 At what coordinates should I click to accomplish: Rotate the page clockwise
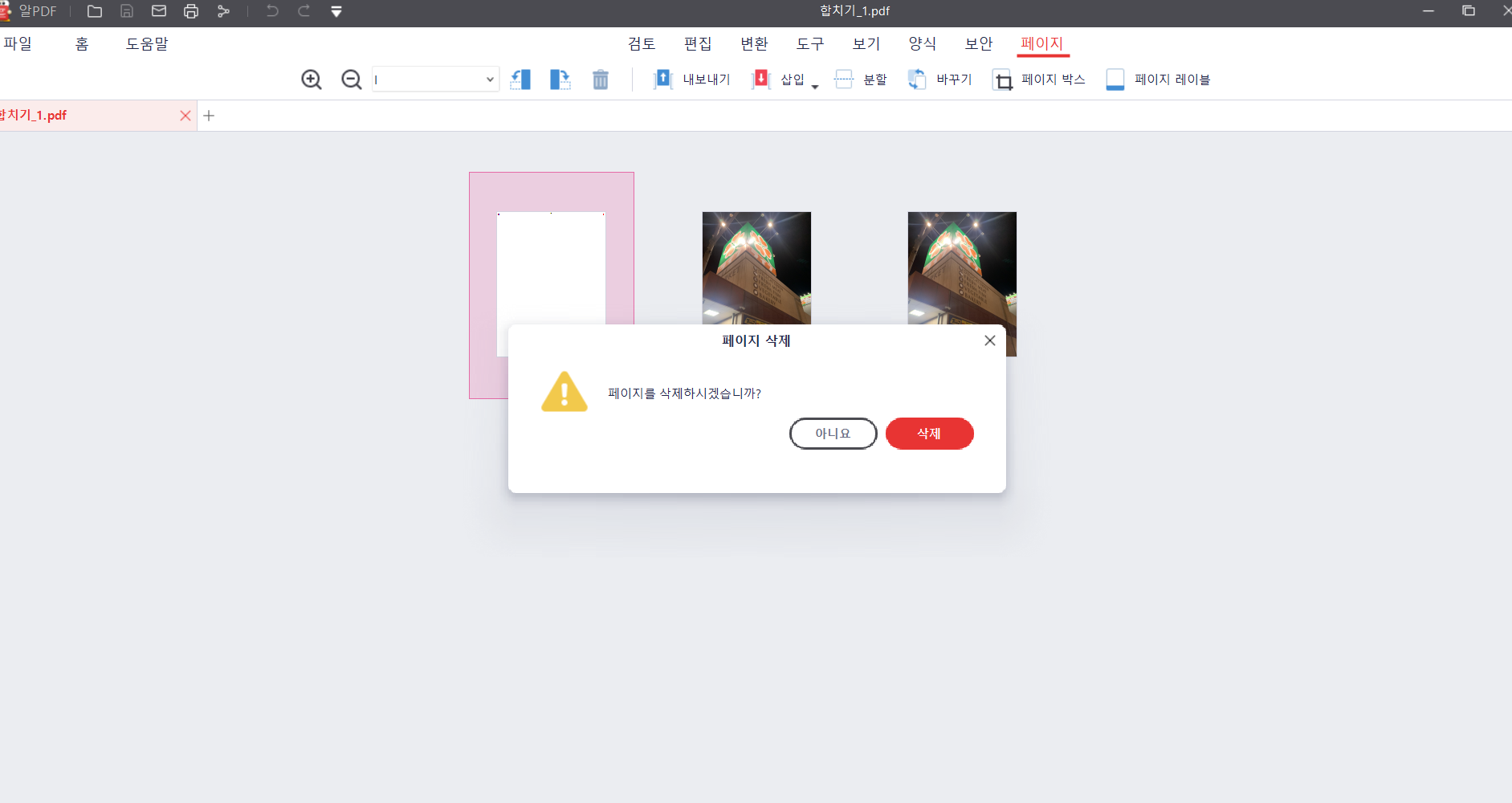pyautogui.click(x=560, y=79)
